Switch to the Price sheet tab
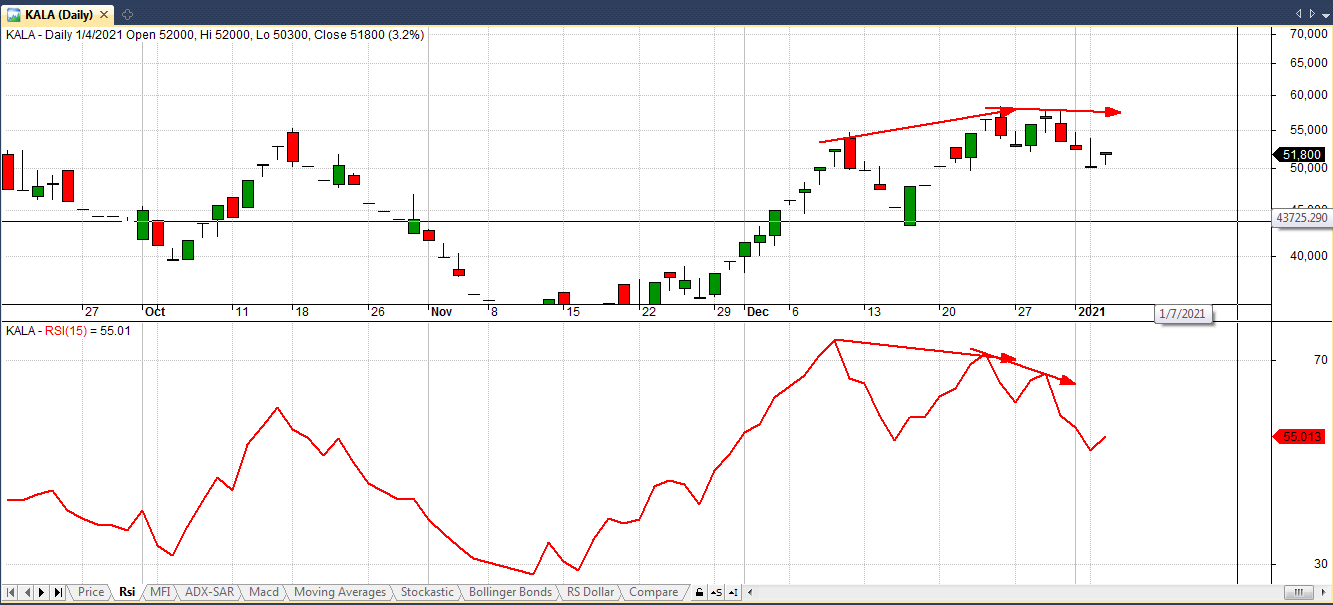This screenshot has height=605, width=1333. [x=91, y=592]
